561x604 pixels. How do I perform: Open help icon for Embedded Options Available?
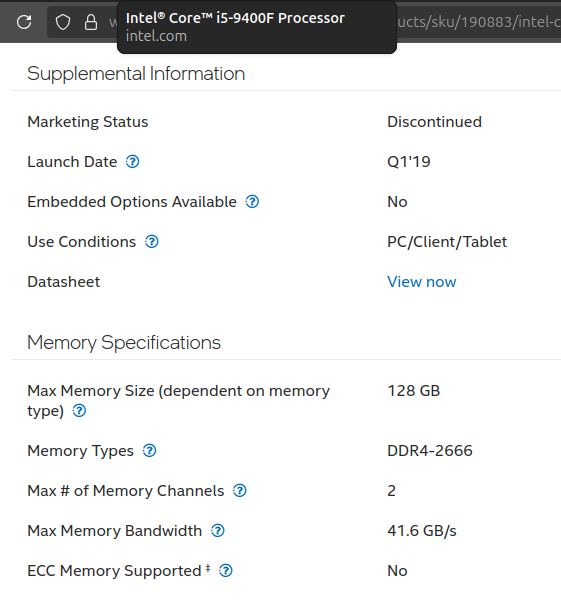click(252, 202)
